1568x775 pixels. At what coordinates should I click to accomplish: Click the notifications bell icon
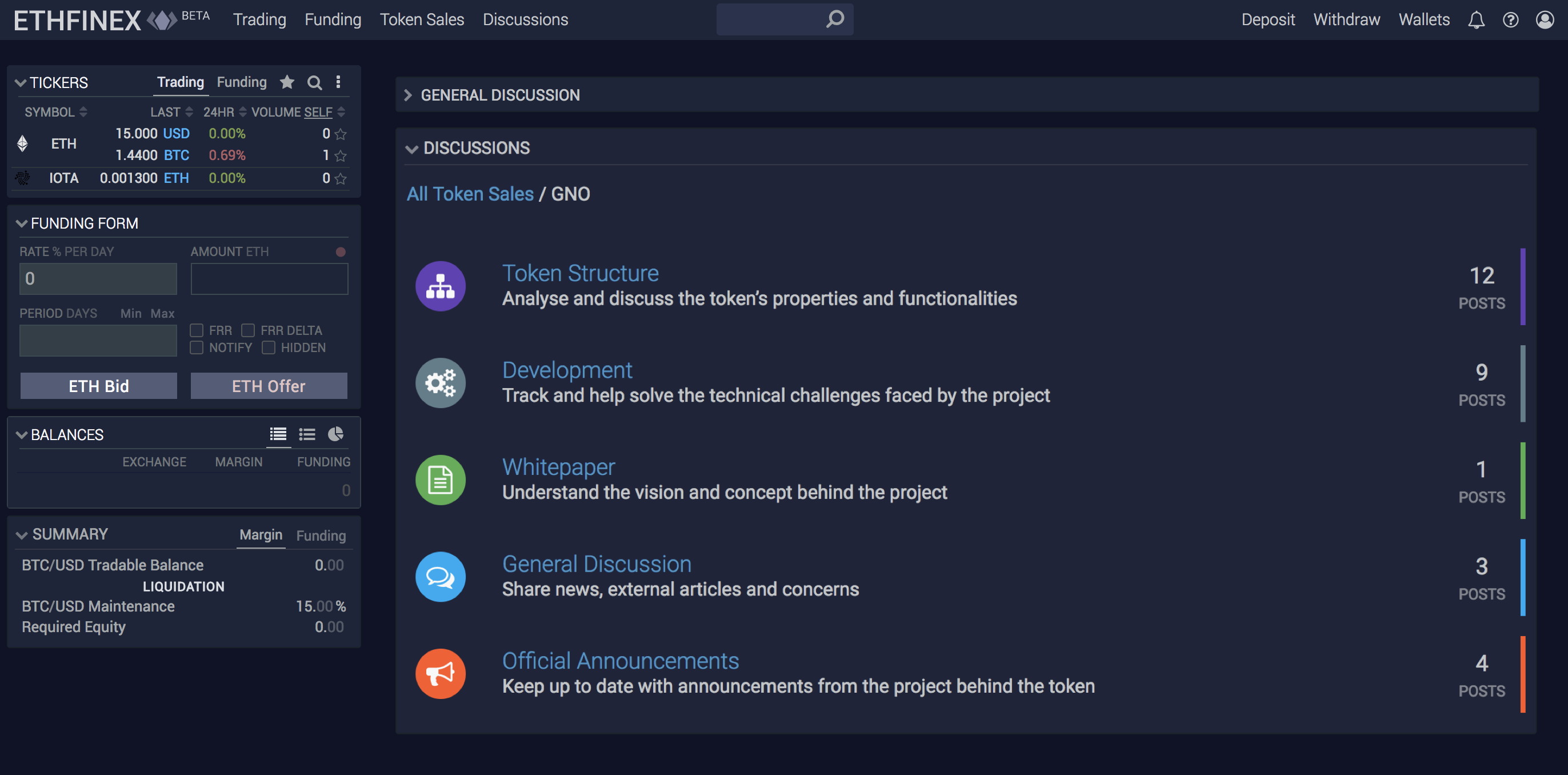coord(1475,19)
